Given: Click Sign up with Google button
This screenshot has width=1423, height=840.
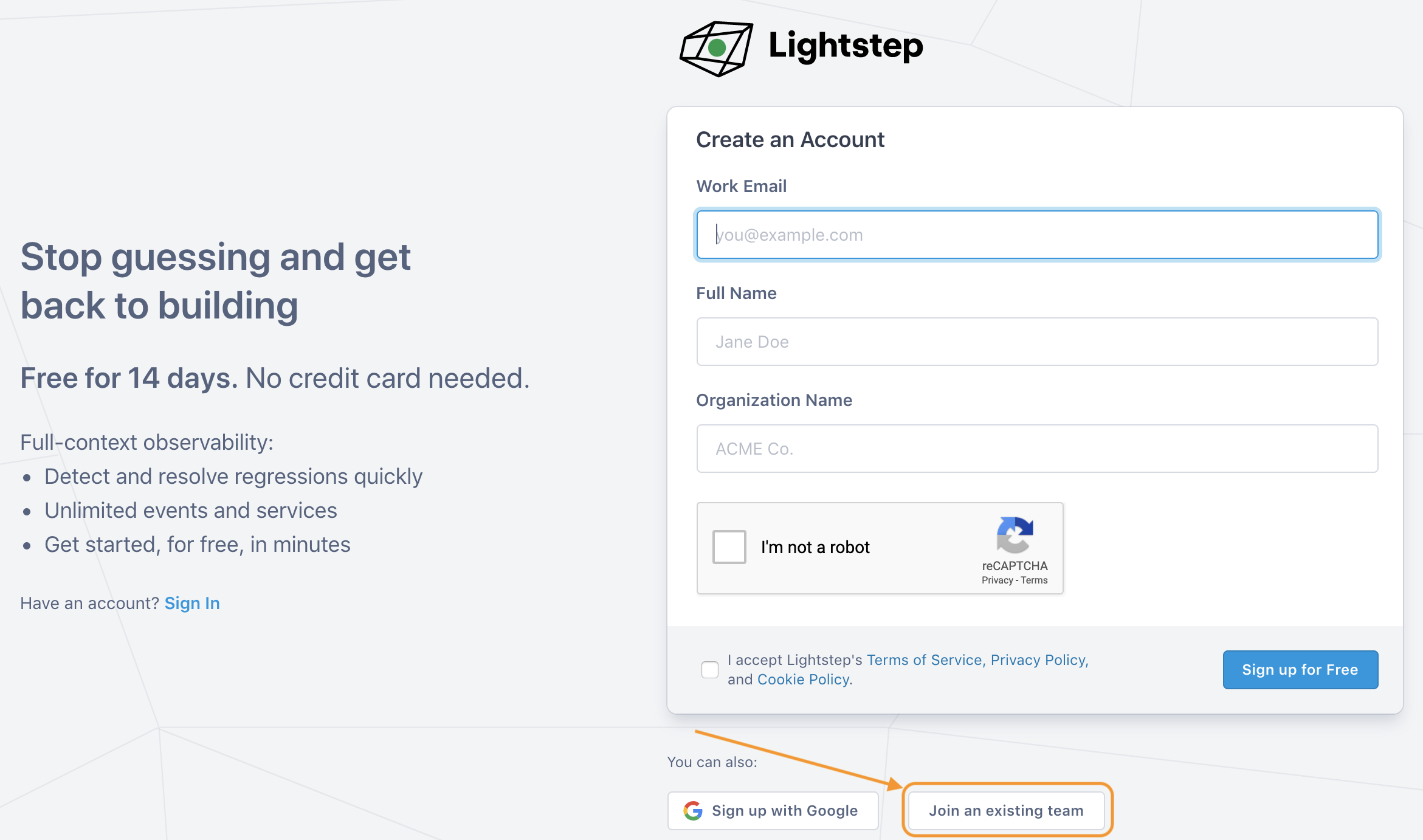Looking at the screenshot, I should pos(773,810).
